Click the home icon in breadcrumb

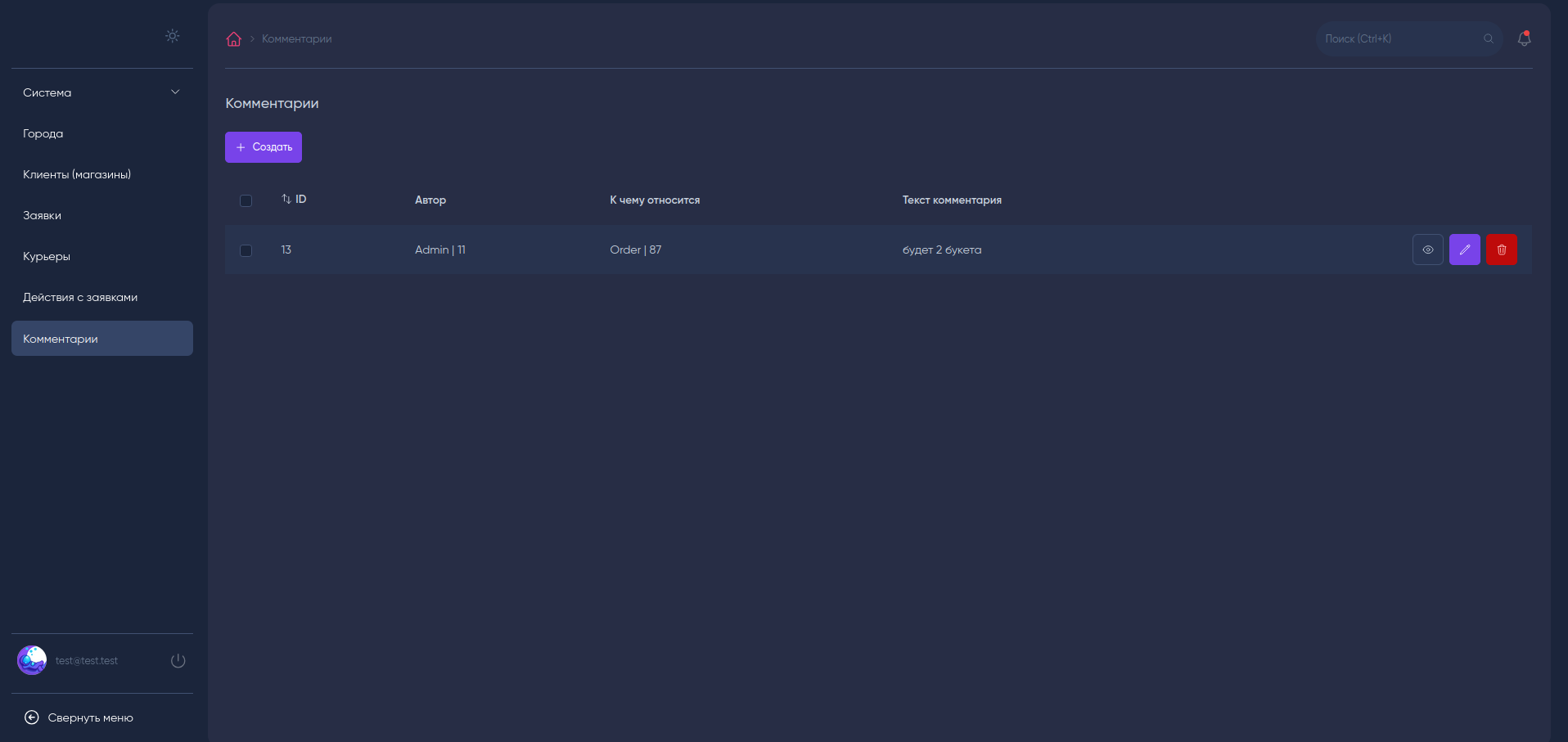pos(234,39)
